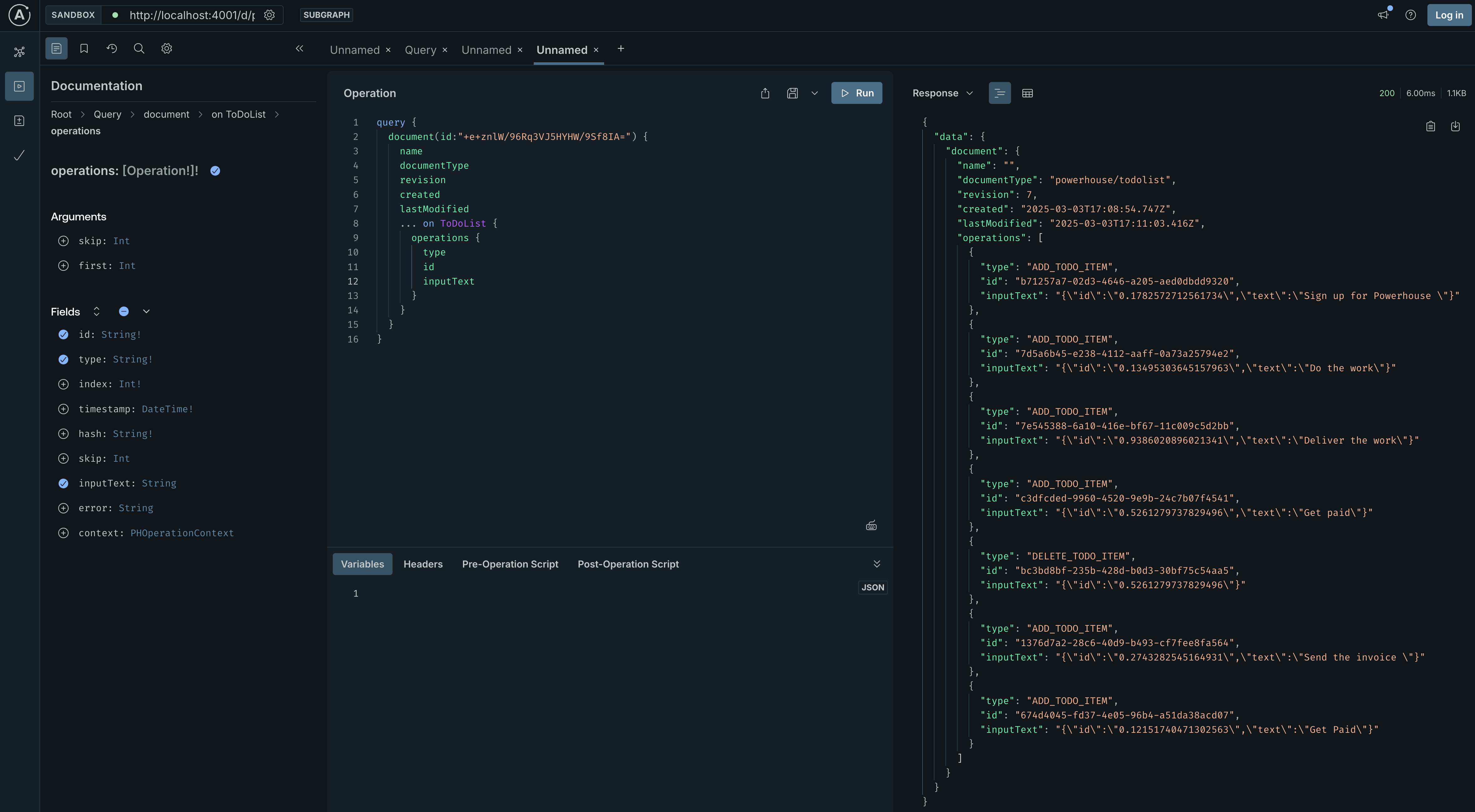The width and height of the screenshot is (1475, 812).
Task: Open Explorer settings gear icon
Action: point(166,48)
